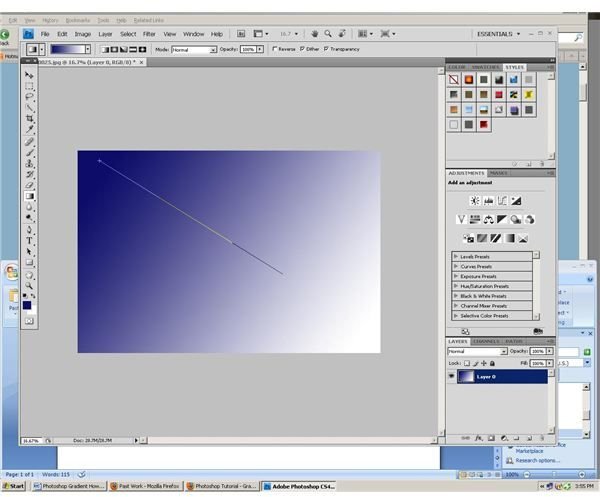Choose the Angle Gradient style button

click(x=124, y=49)
